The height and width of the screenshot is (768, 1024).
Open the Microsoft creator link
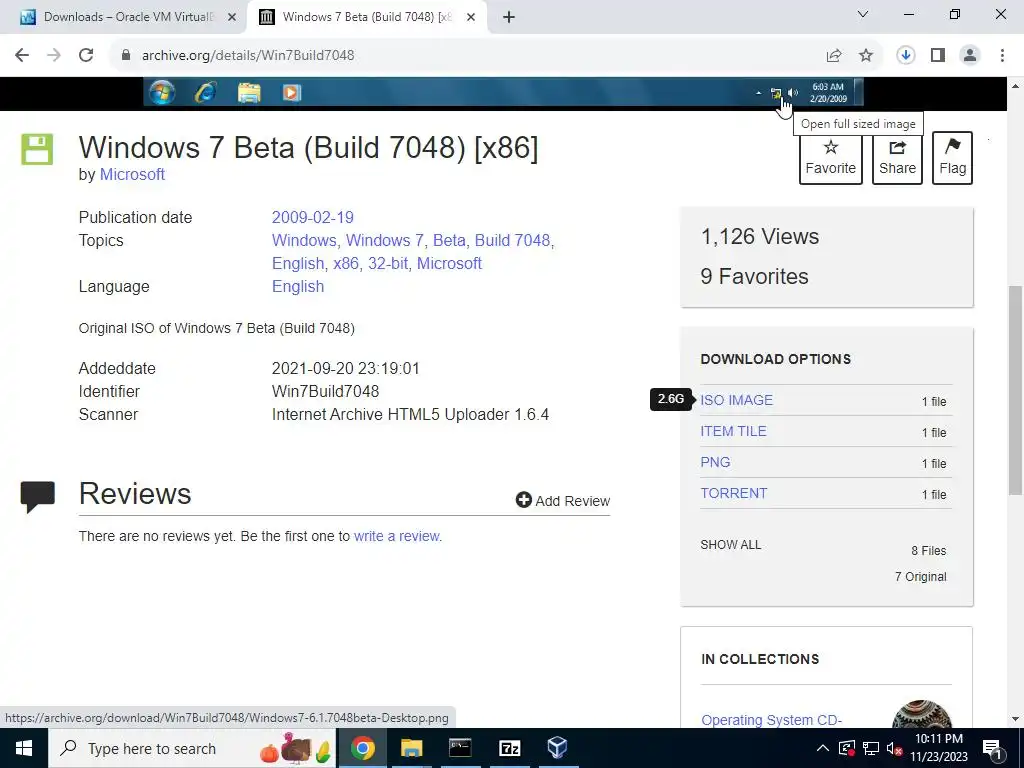tap(133, 174)
